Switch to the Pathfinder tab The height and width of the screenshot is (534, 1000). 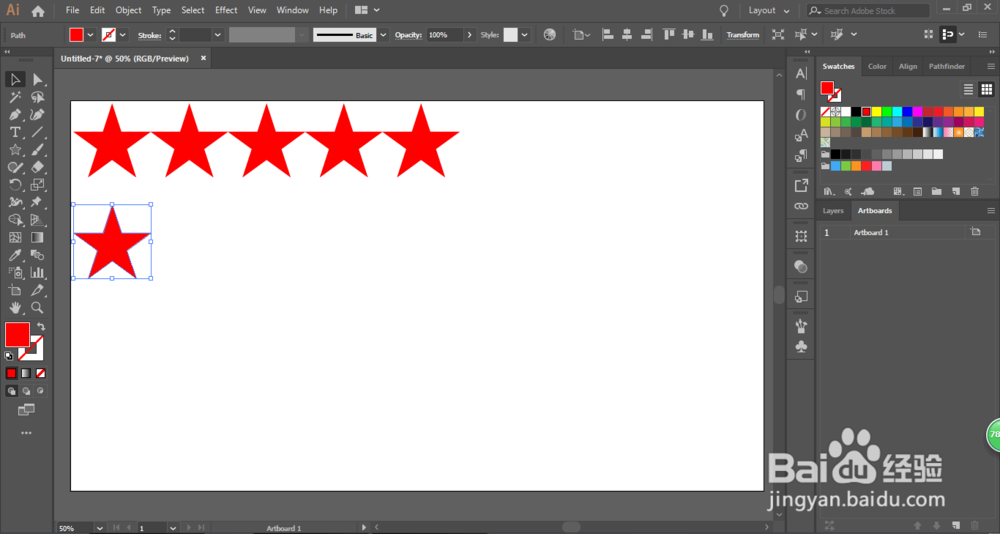point(946,66)
